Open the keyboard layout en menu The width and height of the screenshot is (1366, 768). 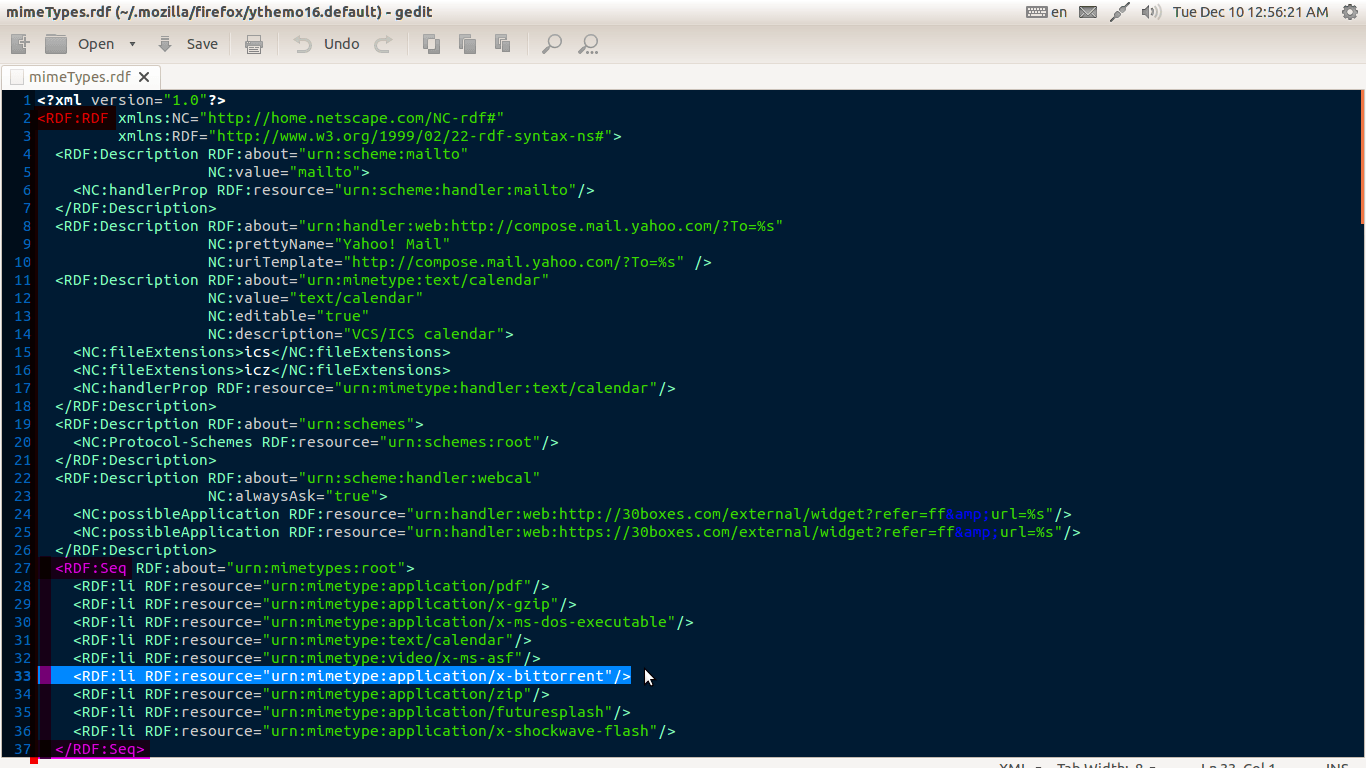(1047, 12)
